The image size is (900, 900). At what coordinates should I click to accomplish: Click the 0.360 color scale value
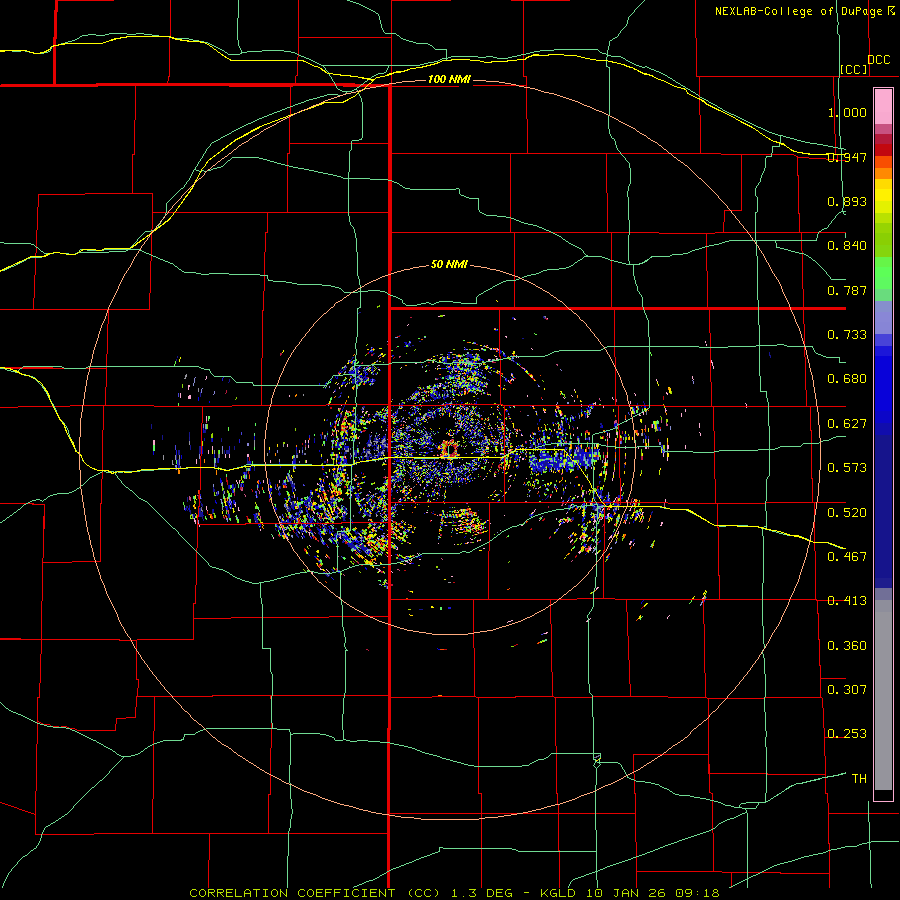(x=847, y=646)
